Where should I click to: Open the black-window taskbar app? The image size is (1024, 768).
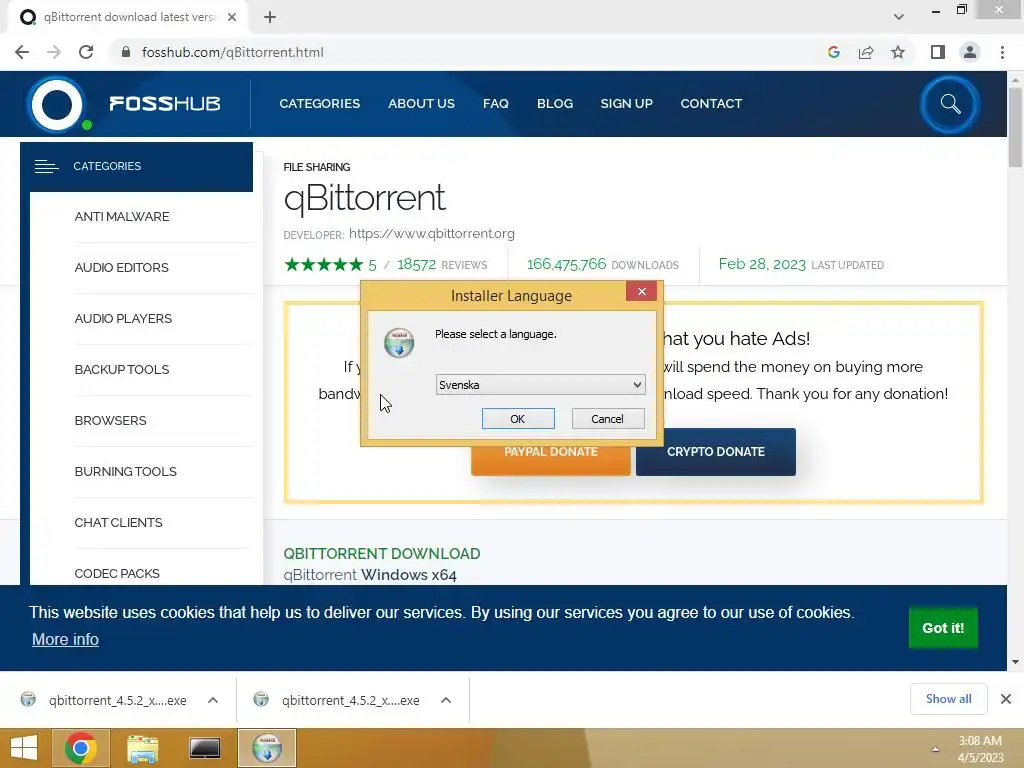(204, 748)
